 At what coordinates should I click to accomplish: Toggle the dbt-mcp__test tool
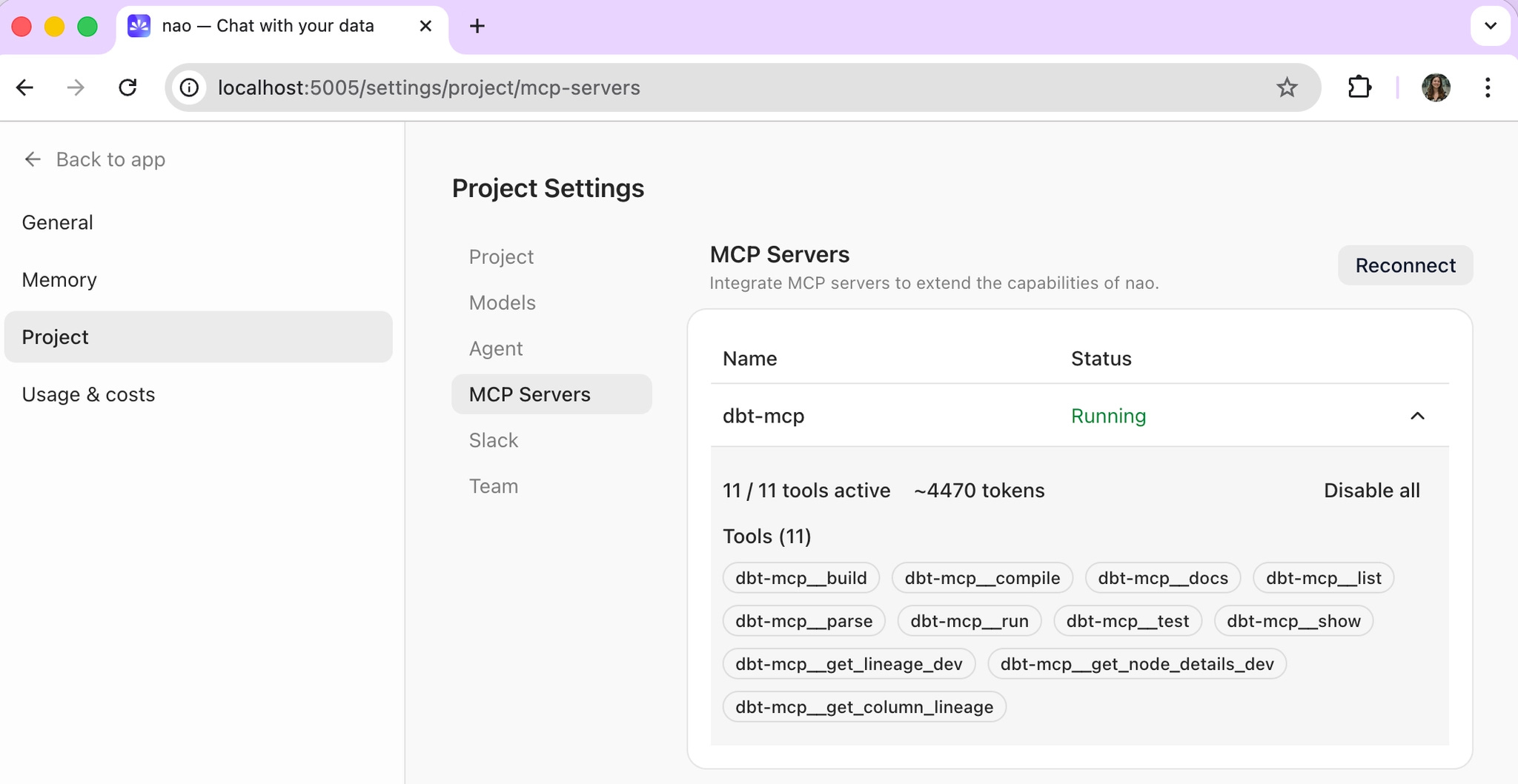[1127, 621]
